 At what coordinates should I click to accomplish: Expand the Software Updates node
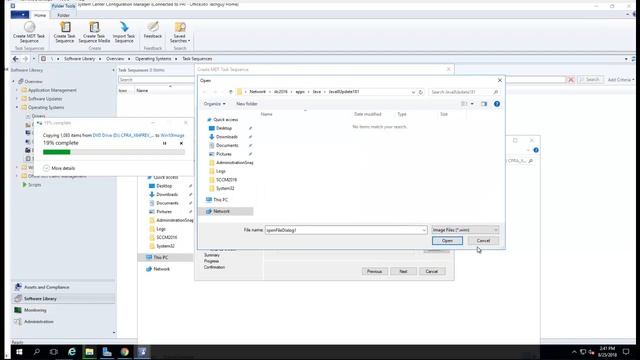click(x=17, y=99)
